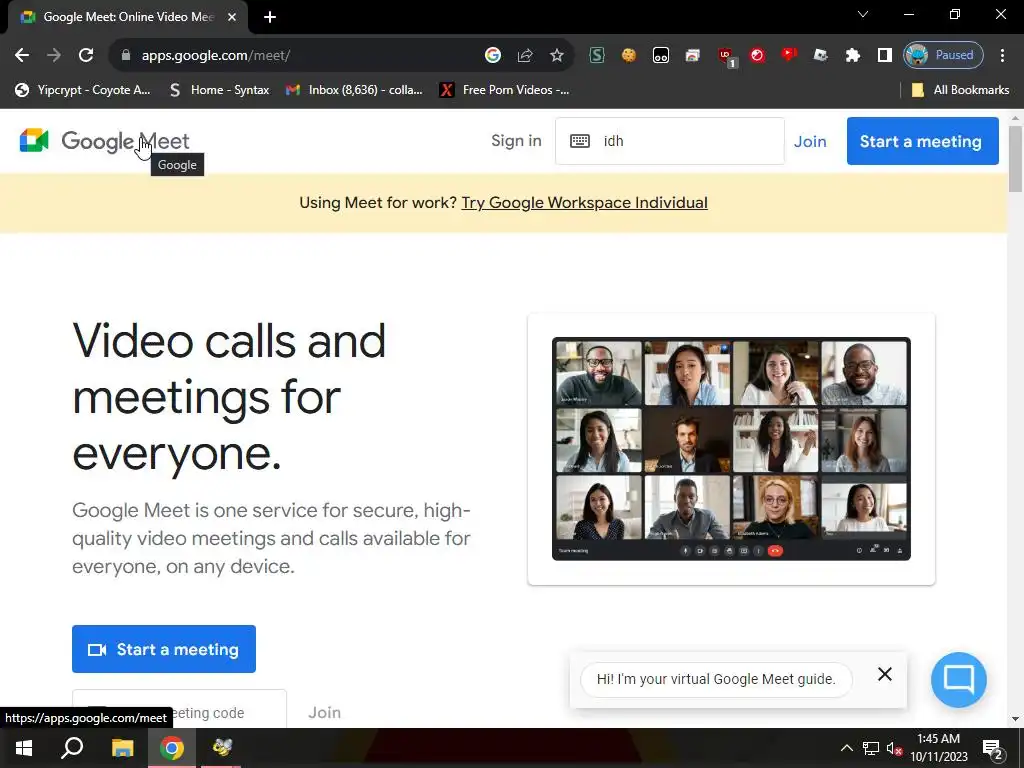This screenshot has width=1024, height=768.
Task: Open the Chrome three-dot menu
Action: click(x=1002, y=55)
